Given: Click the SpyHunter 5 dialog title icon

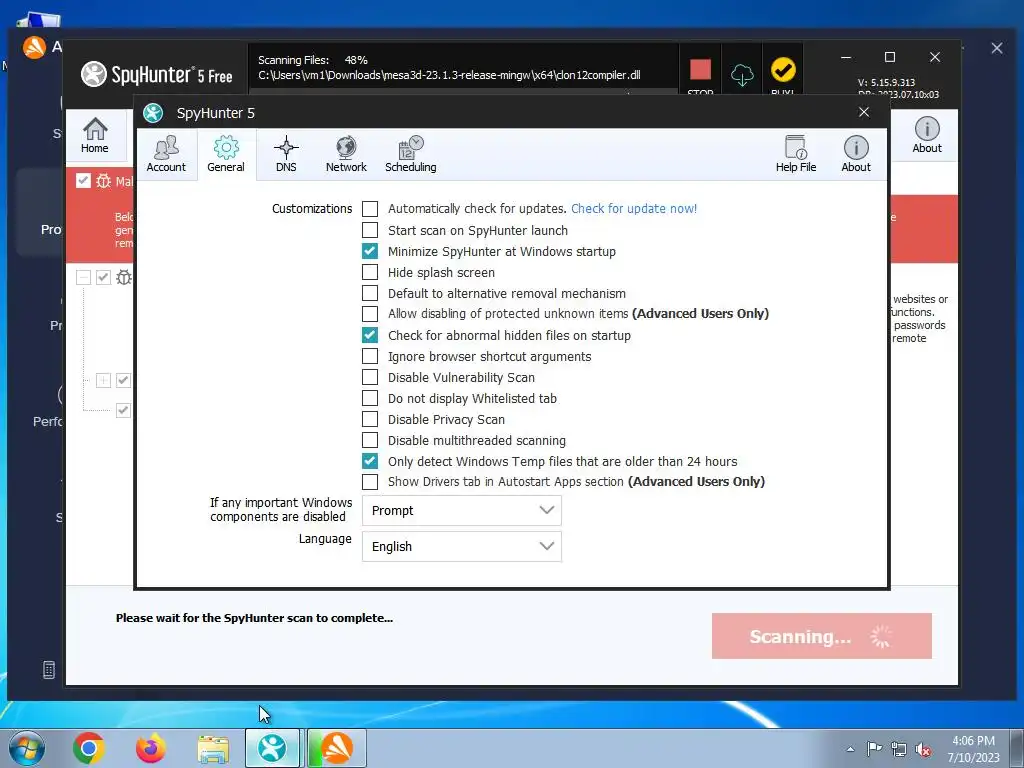Looking at the screenshot, I should (153, 113).
